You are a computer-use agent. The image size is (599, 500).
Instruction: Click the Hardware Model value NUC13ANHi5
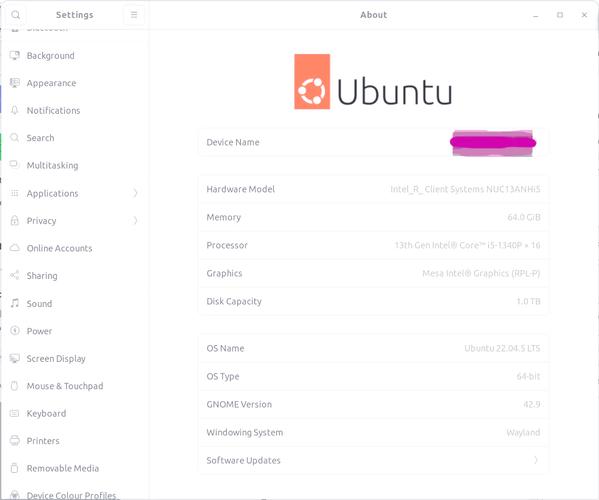[465, 189]
